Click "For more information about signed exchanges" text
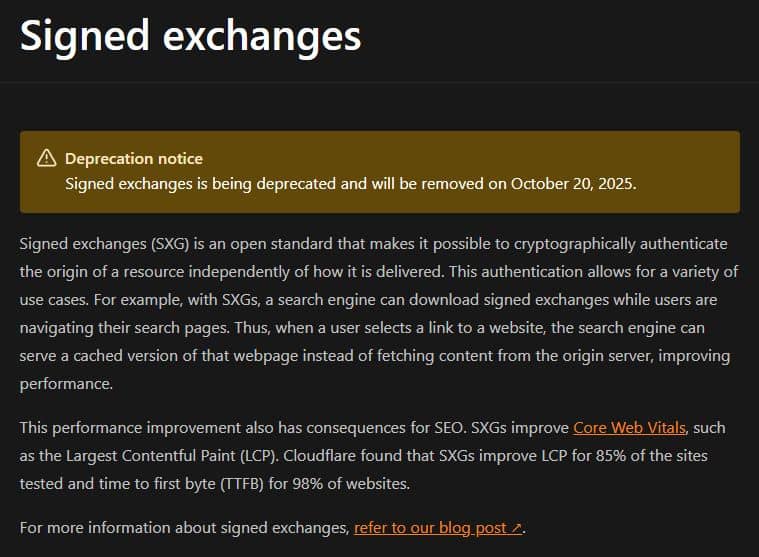Screen dimensions: 759x557 tap(184, 528)
